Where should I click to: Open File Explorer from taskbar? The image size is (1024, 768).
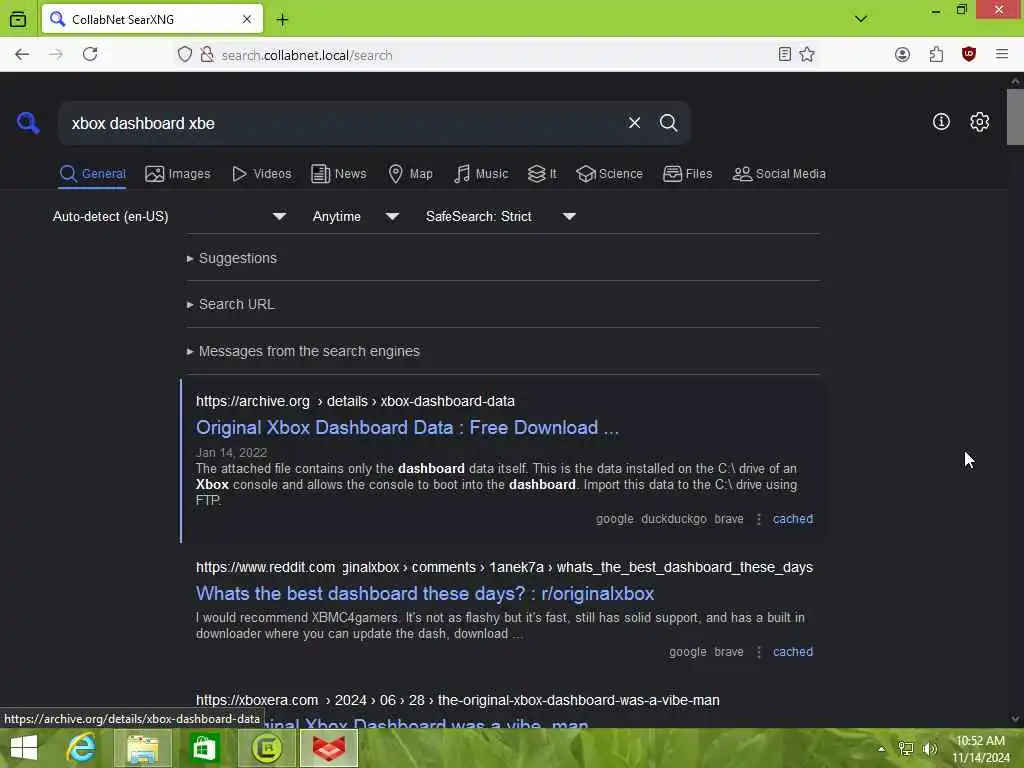[x=142, y=748]
